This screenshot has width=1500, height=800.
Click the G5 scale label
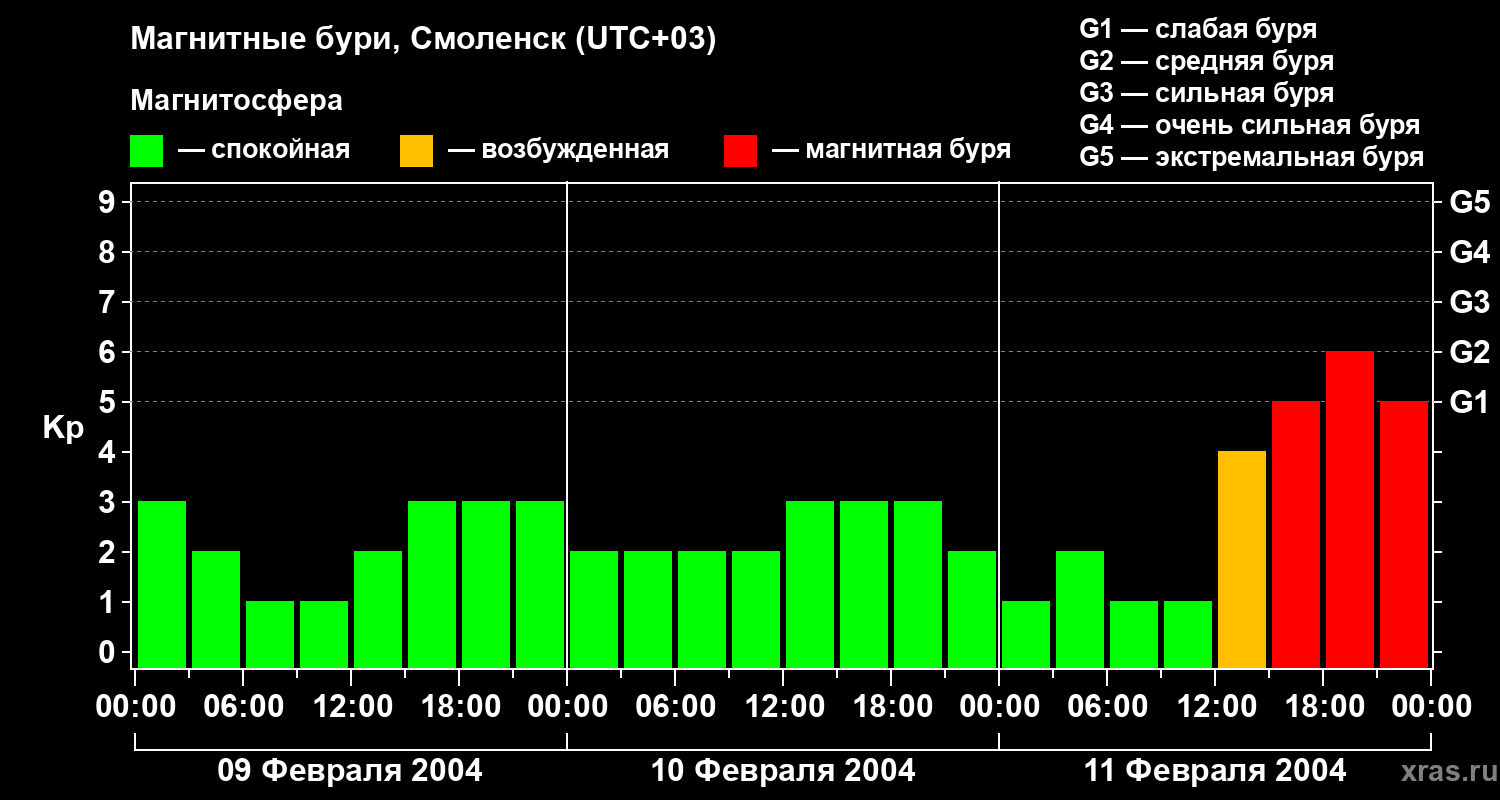[1469, 202]
